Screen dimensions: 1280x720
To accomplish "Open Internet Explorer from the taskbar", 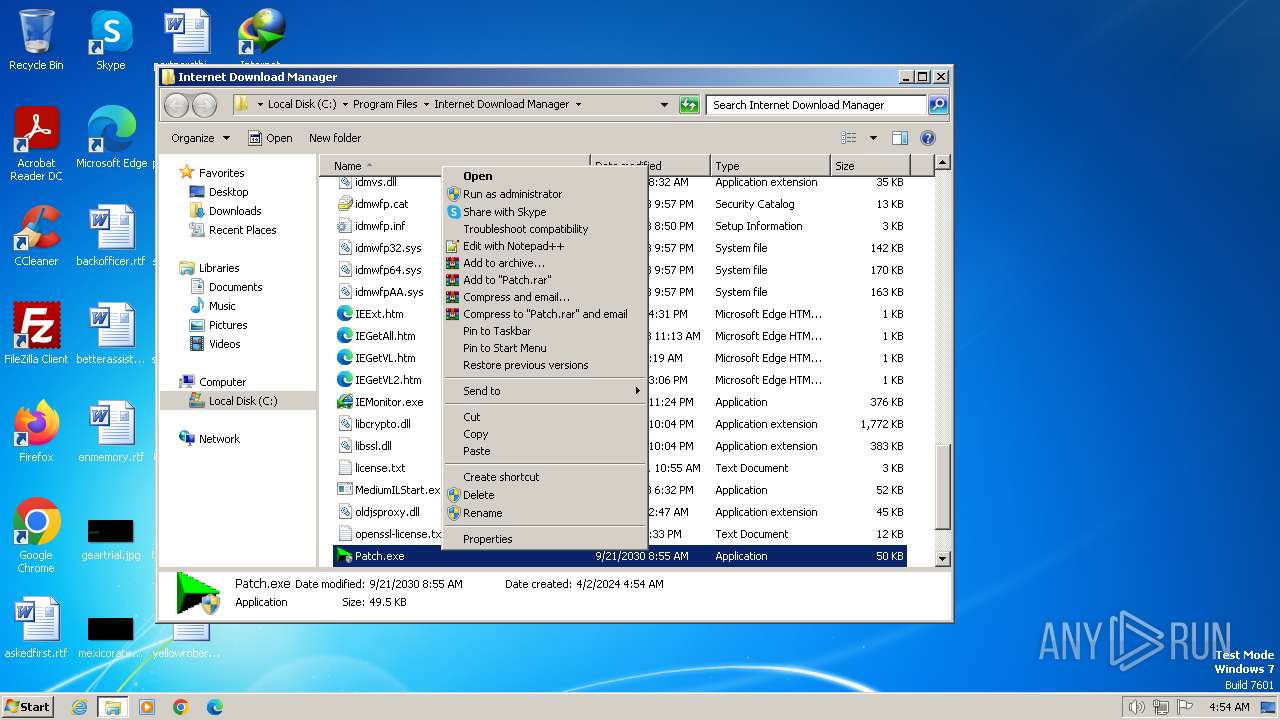I will (79, 707).
